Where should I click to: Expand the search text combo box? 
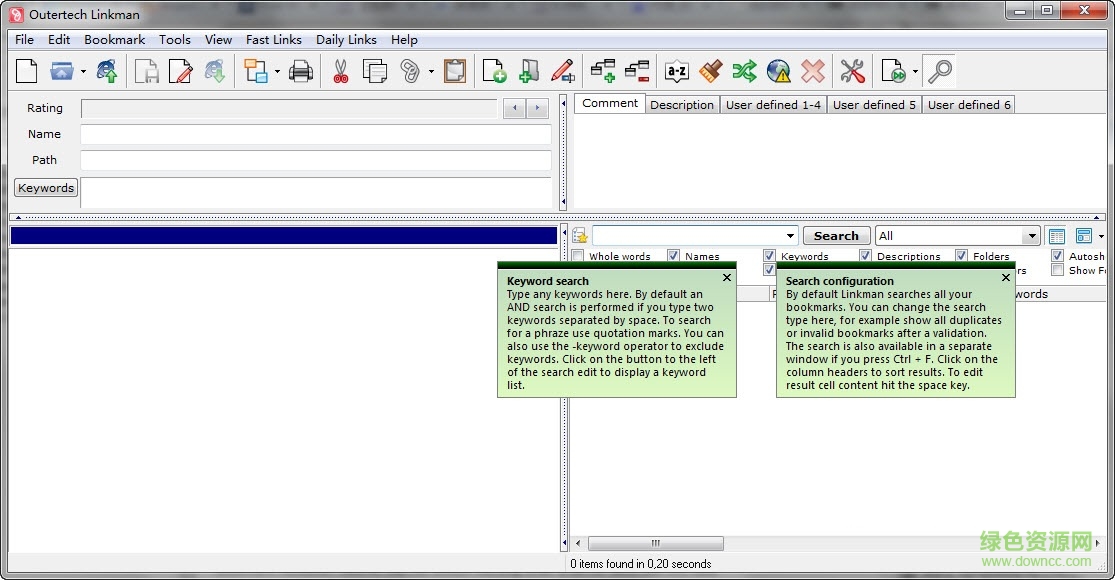pos(789,235)
